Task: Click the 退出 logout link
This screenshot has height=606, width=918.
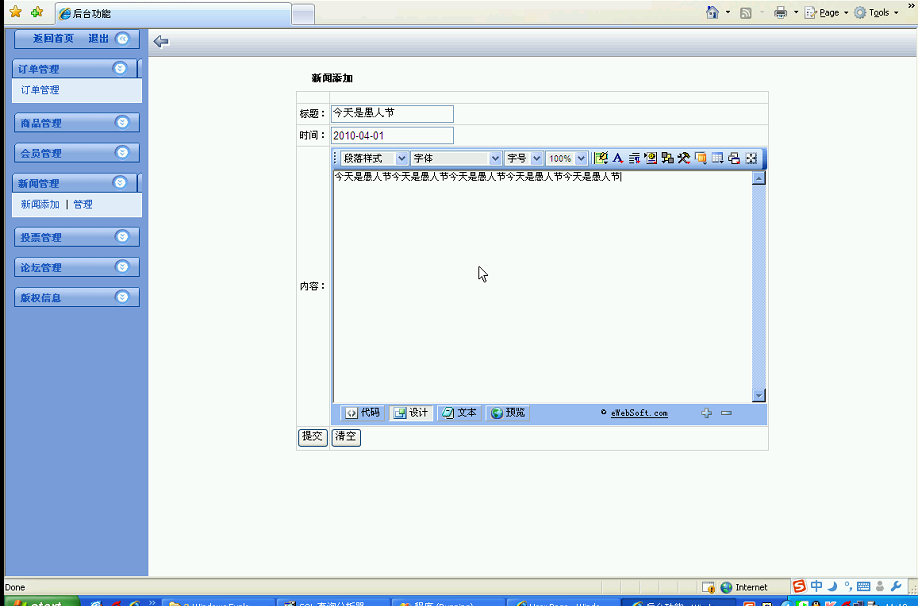Action: pyautogui.click(x=98, y=39)
